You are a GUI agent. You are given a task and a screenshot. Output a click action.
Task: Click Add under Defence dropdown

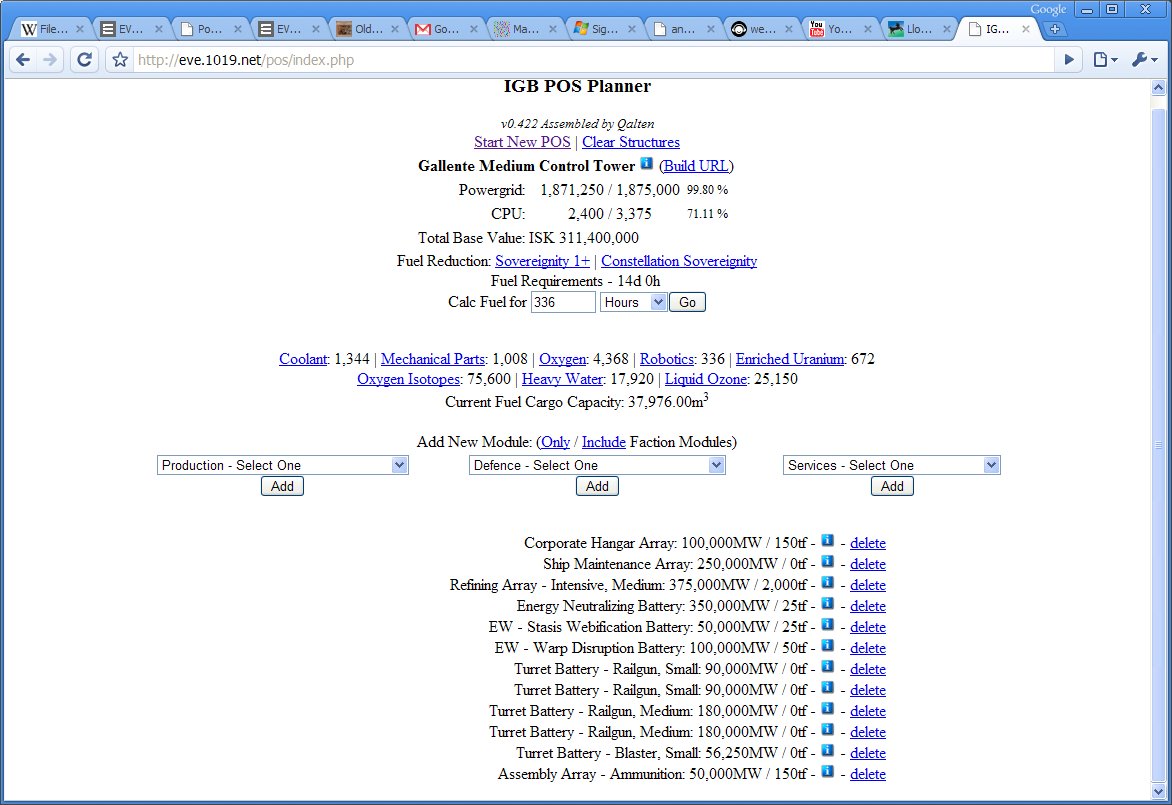coord(597,486)
